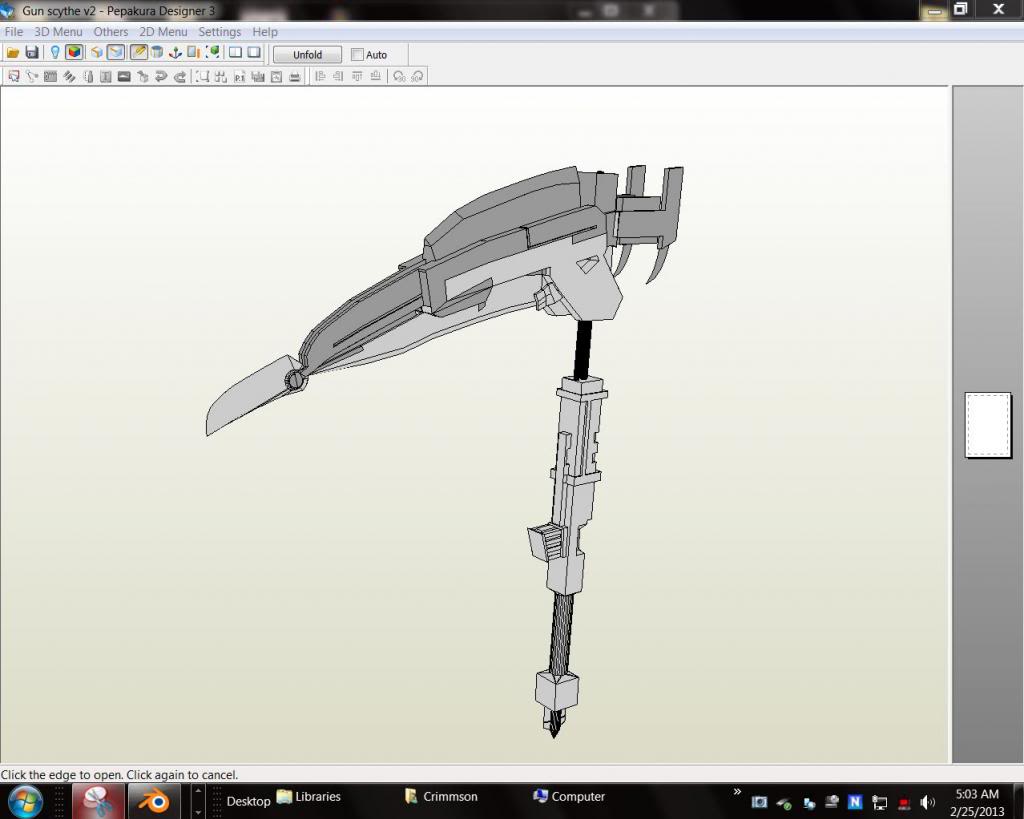Select the rotate 90 degrees icon
This screenshot has height=819, width=1024.
(x=400, y=76)
